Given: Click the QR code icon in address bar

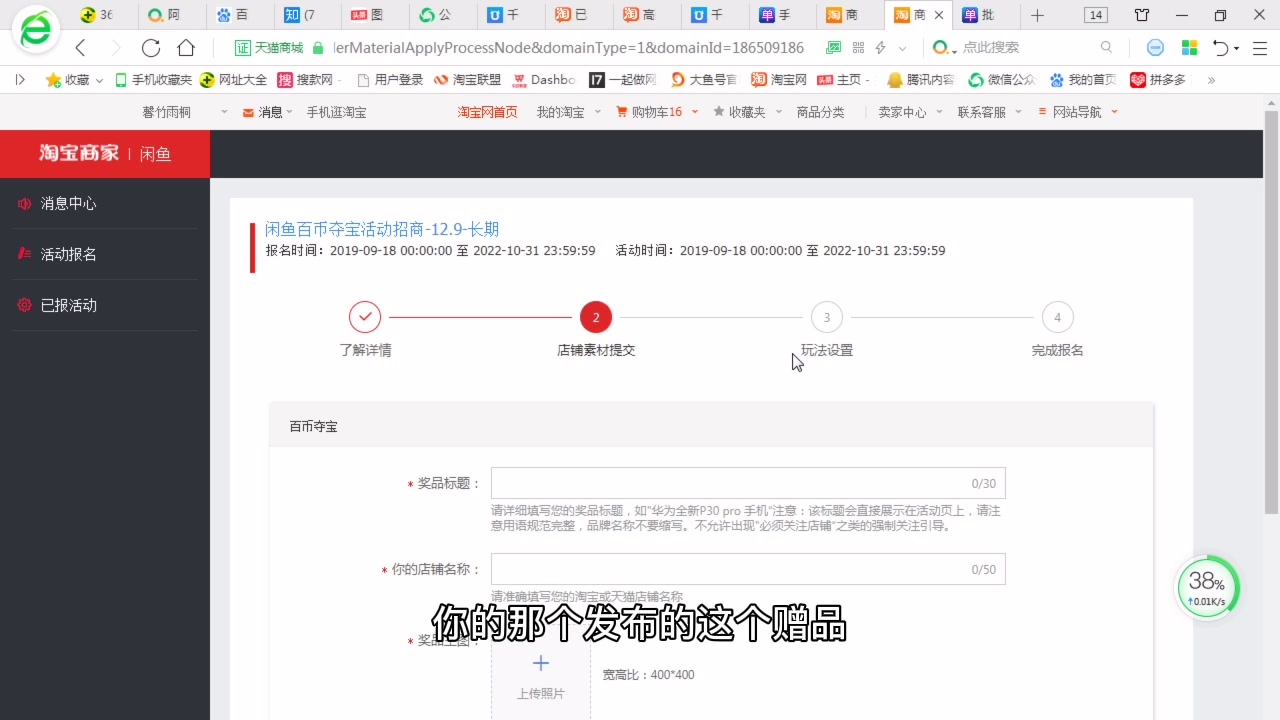Looking at the screenshot, I should pos(858,48).
